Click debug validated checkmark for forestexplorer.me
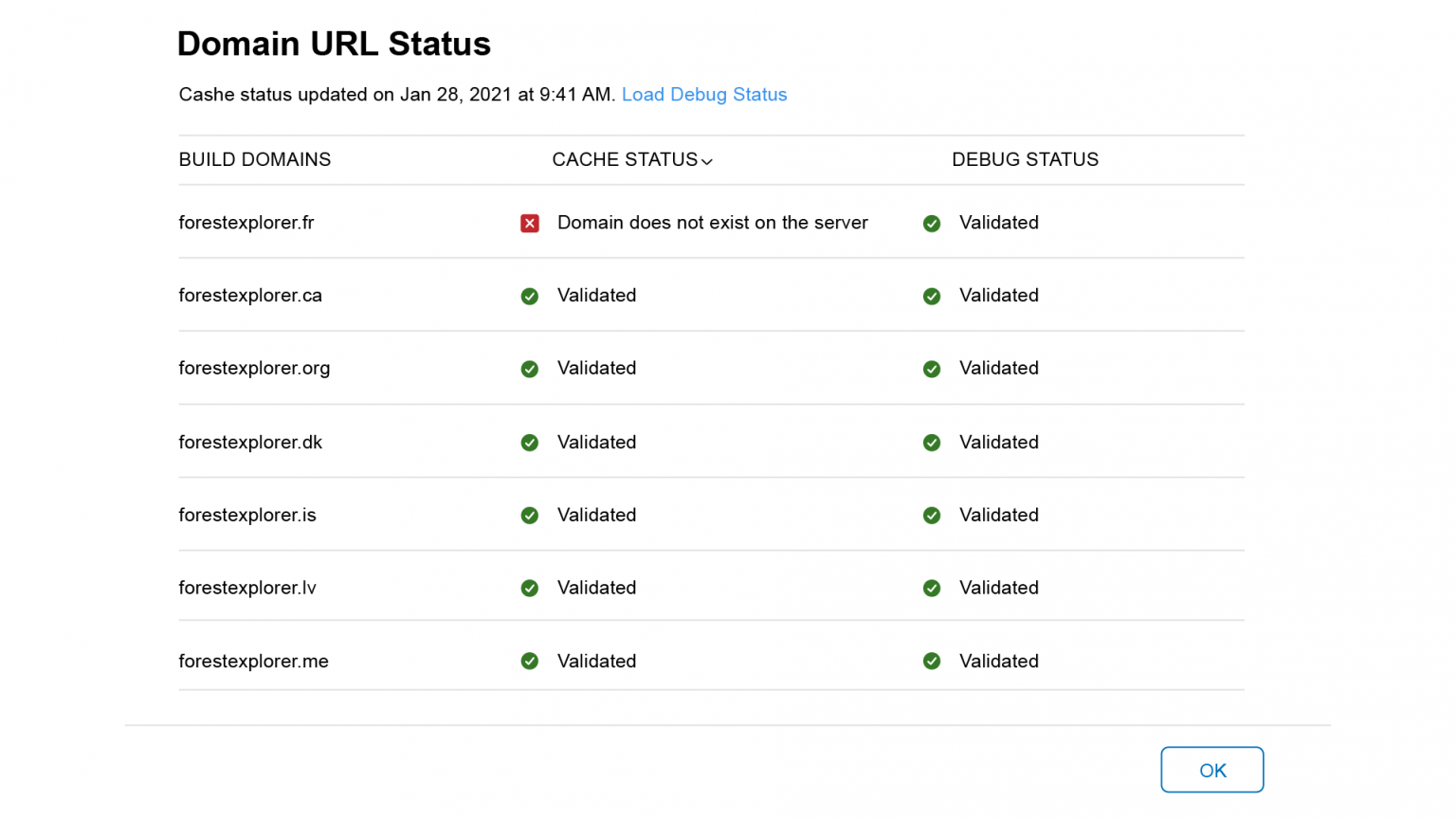Screen dimensions: 1456x819 pyautogui.click(x=932, y=662)
